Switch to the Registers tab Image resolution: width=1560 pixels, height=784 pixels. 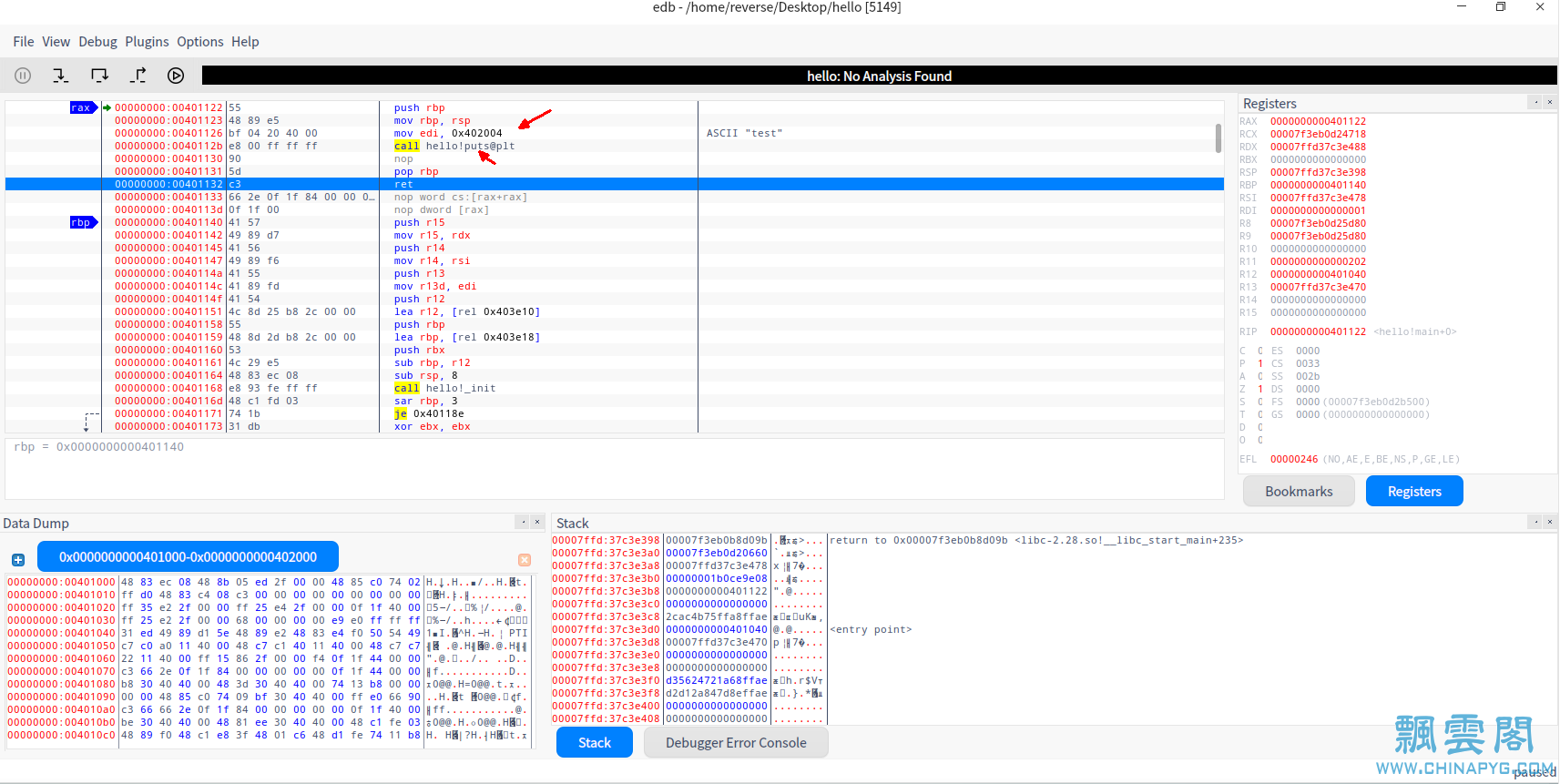[x=1414, y=491]
